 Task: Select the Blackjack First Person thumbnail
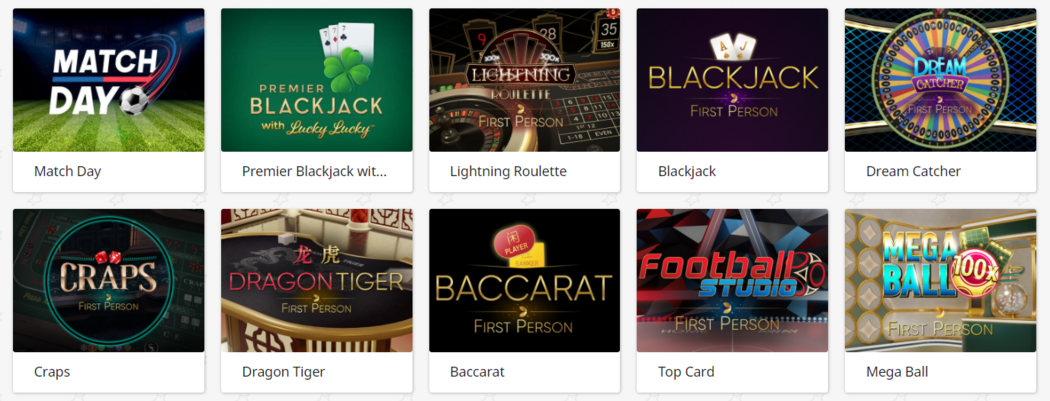[732, 80]
